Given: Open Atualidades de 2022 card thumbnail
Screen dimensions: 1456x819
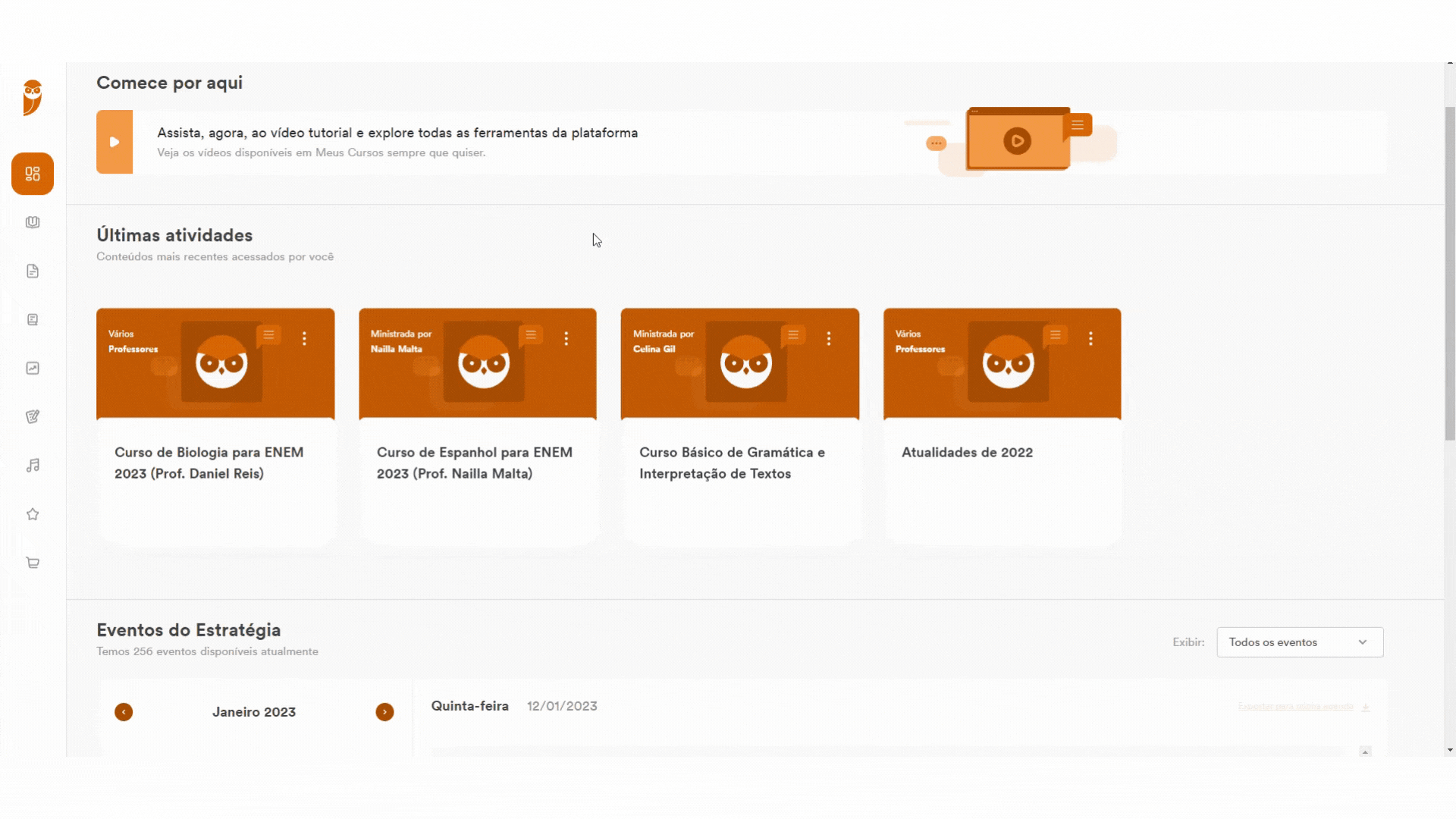Looking at the screenshot, I should 1003,363.
